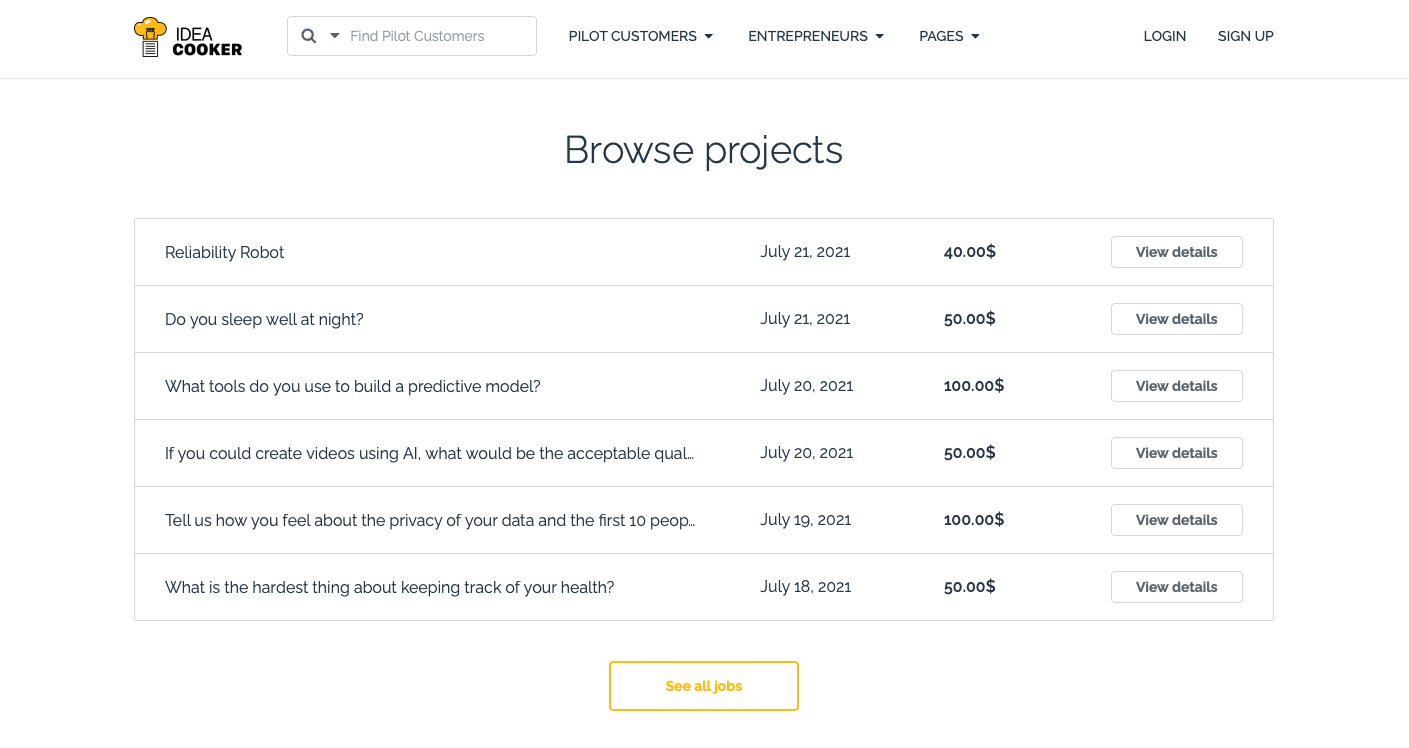Open the Reliability Robot project title
1409x748 pixels.
(x=224, y=253)
